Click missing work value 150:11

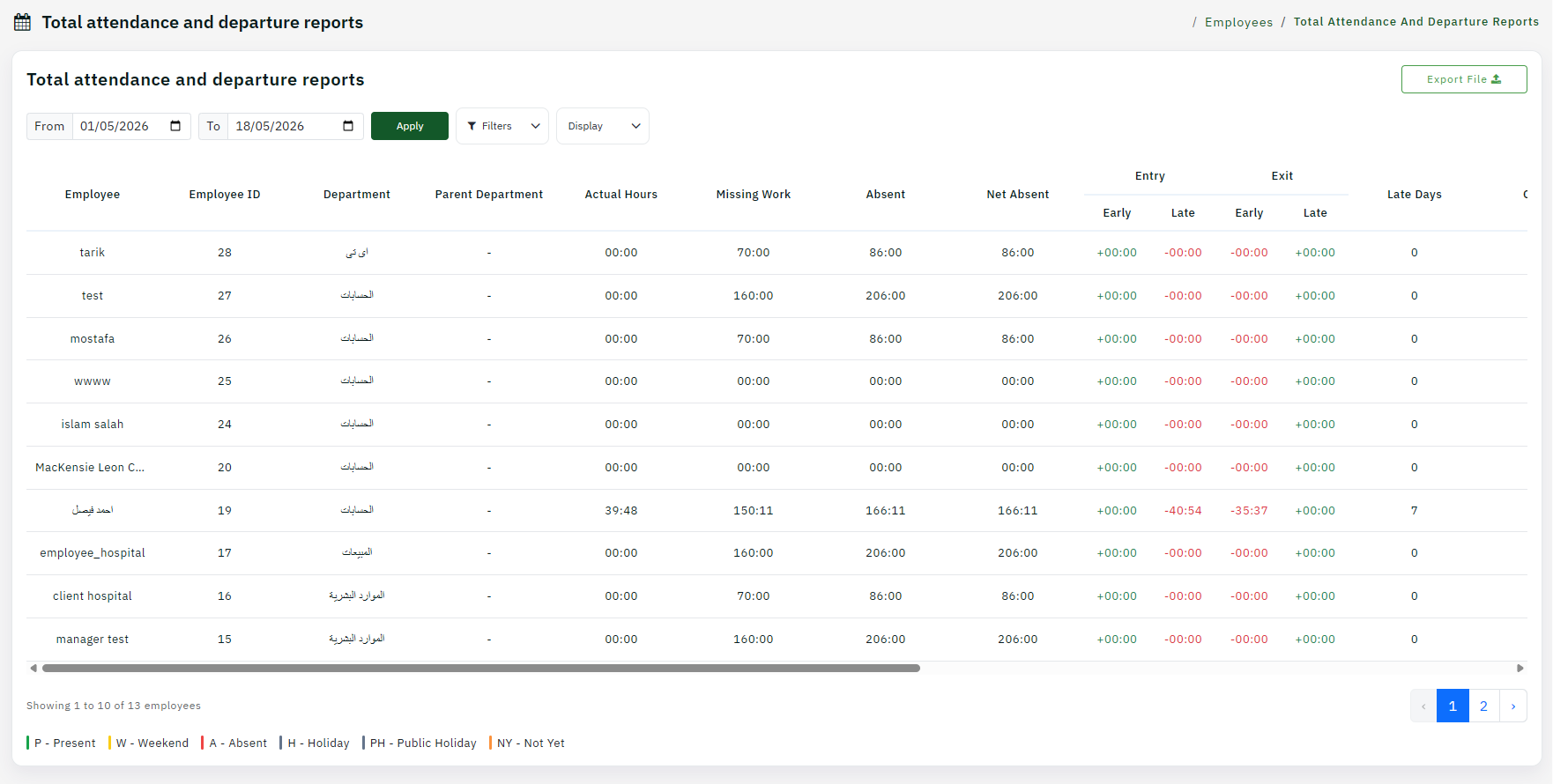754,511
